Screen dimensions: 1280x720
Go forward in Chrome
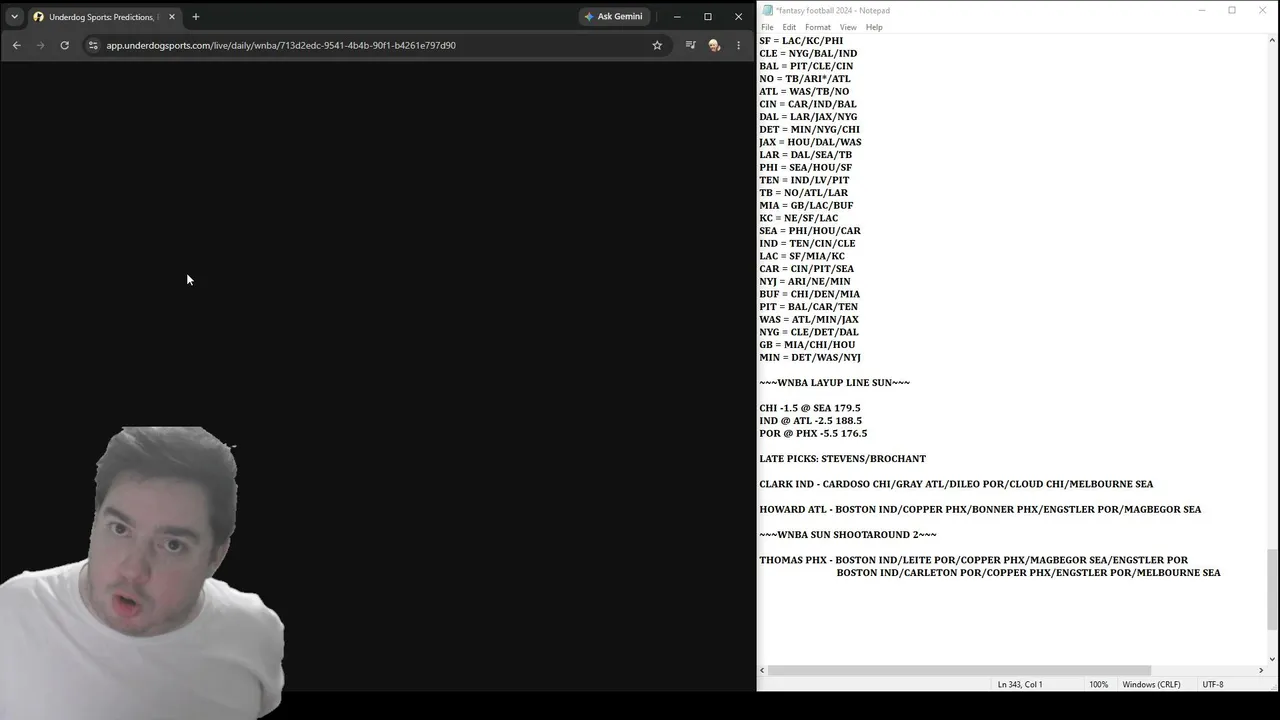40,45
